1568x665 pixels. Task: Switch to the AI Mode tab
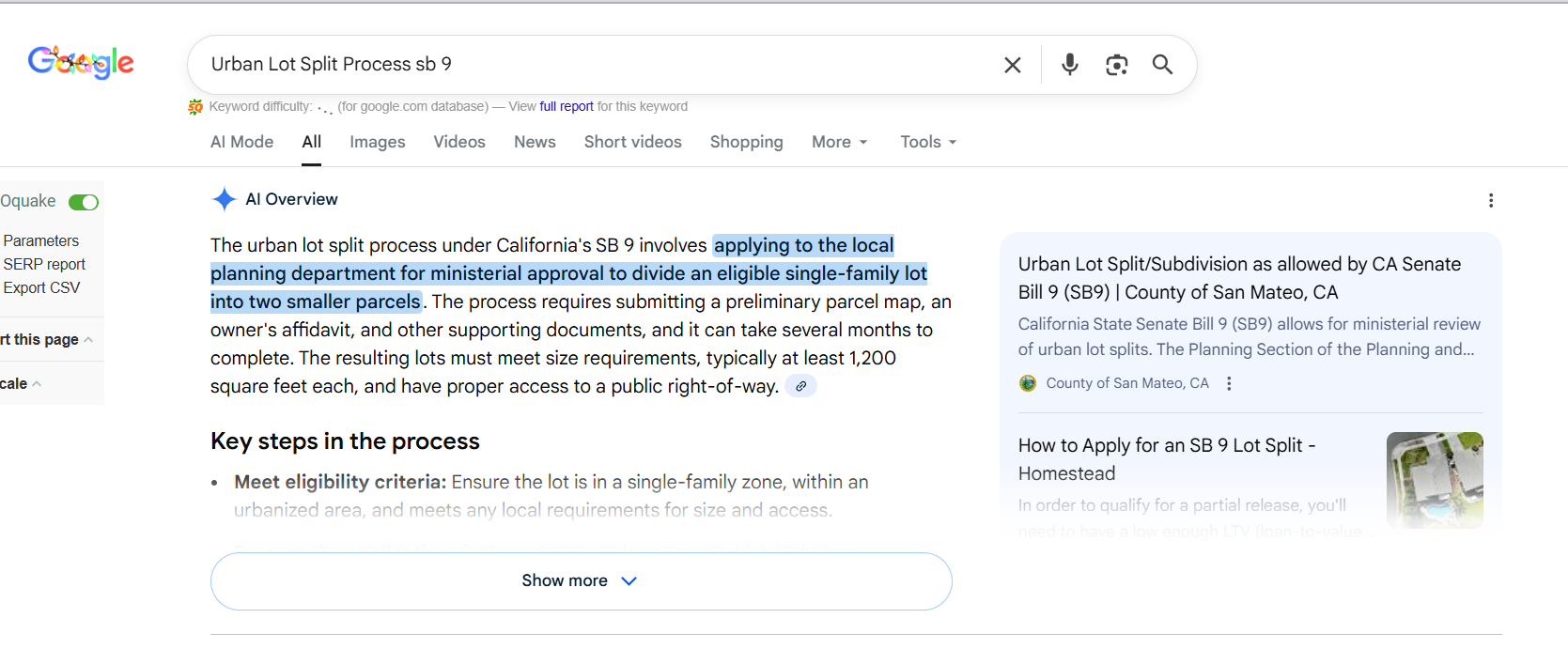241,142
